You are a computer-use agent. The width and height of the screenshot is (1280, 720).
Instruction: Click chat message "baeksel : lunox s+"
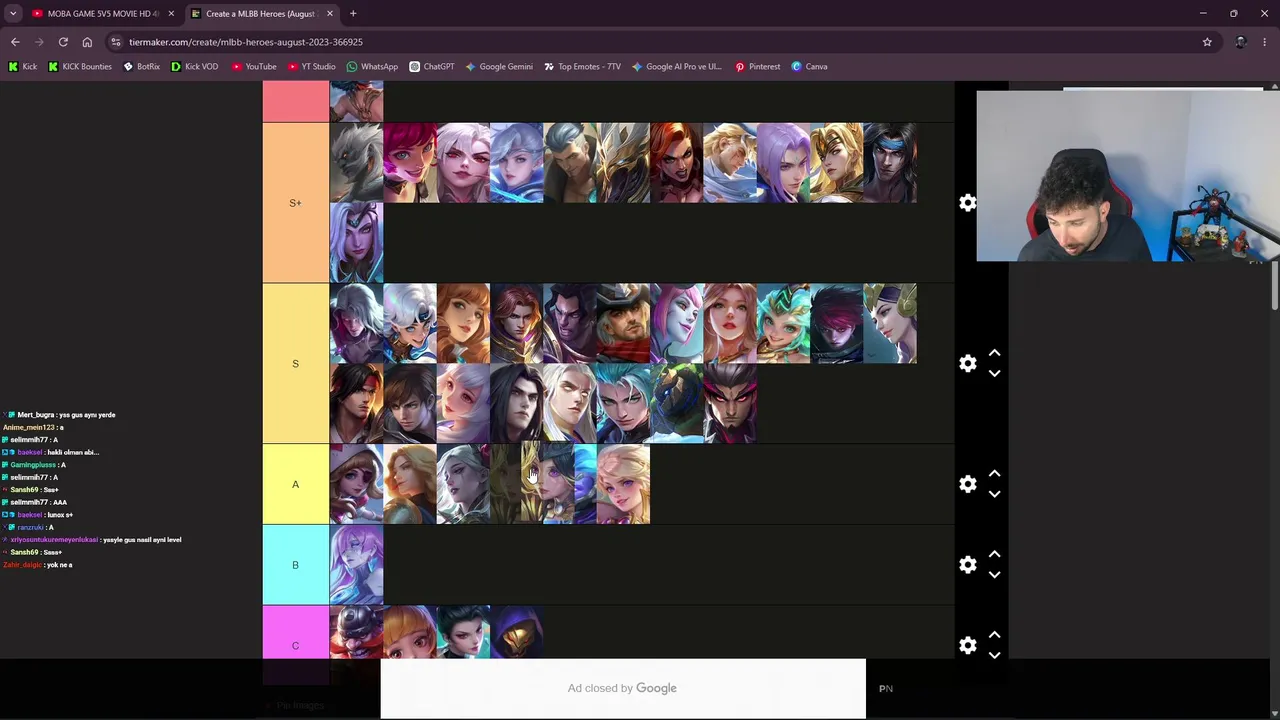(x=38, y=515)
